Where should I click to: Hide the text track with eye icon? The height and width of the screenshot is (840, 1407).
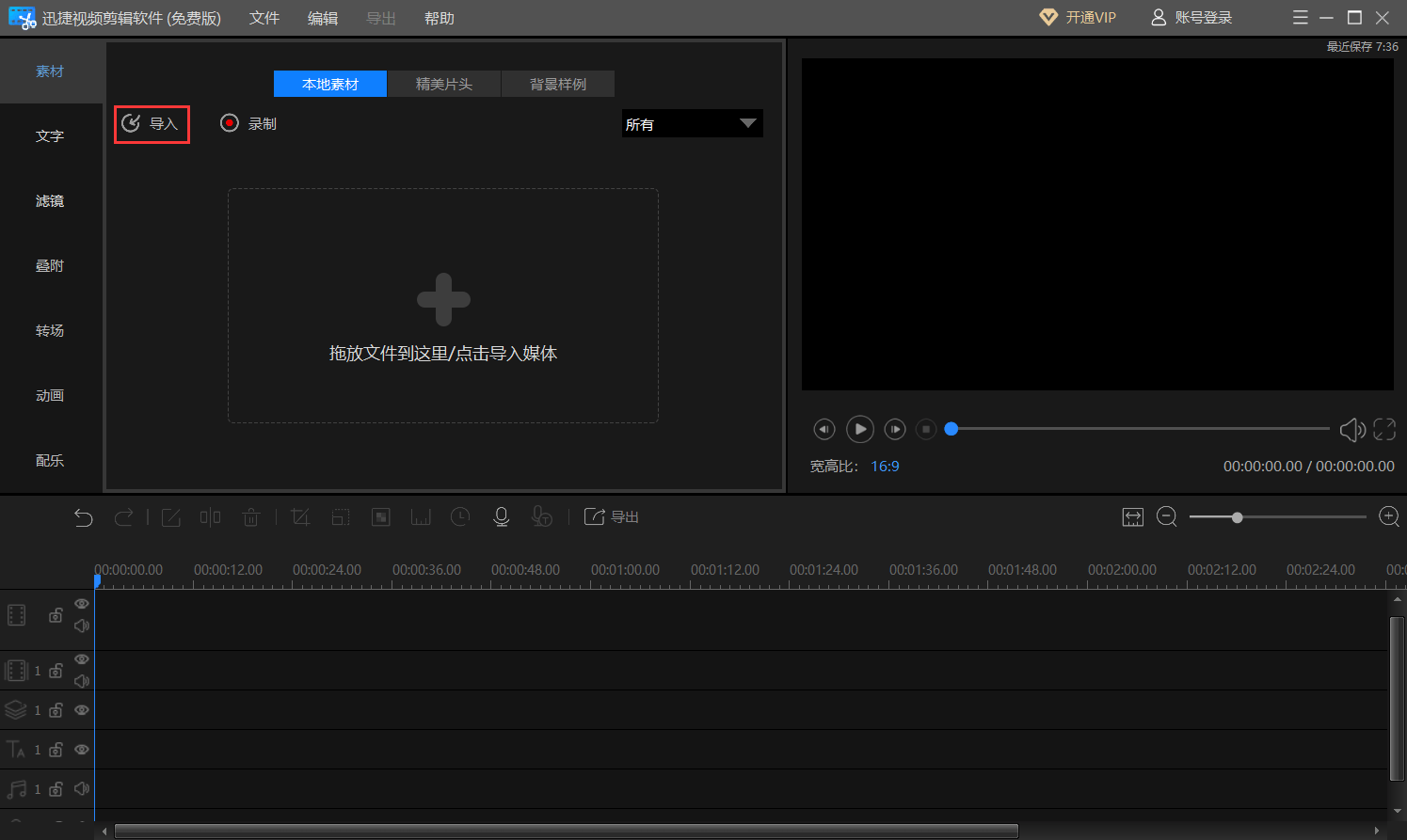coord(82,750)
